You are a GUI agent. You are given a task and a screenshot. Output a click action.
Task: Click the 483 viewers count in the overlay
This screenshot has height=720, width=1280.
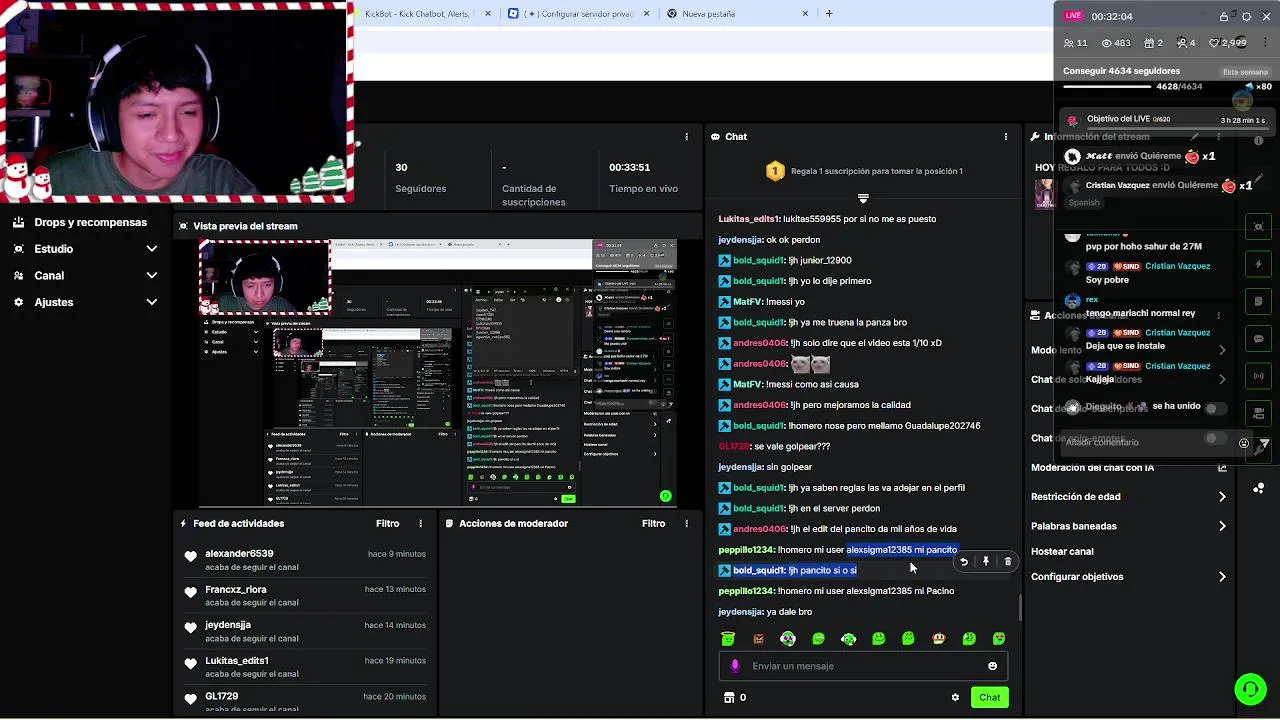[1116, 43]
